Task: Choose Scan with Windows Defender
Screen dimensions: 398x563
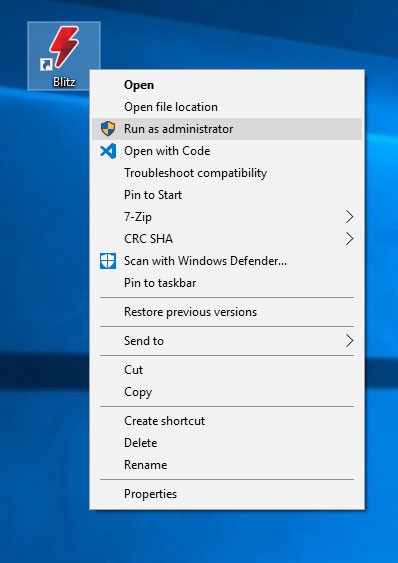Action: pos(227,261)
